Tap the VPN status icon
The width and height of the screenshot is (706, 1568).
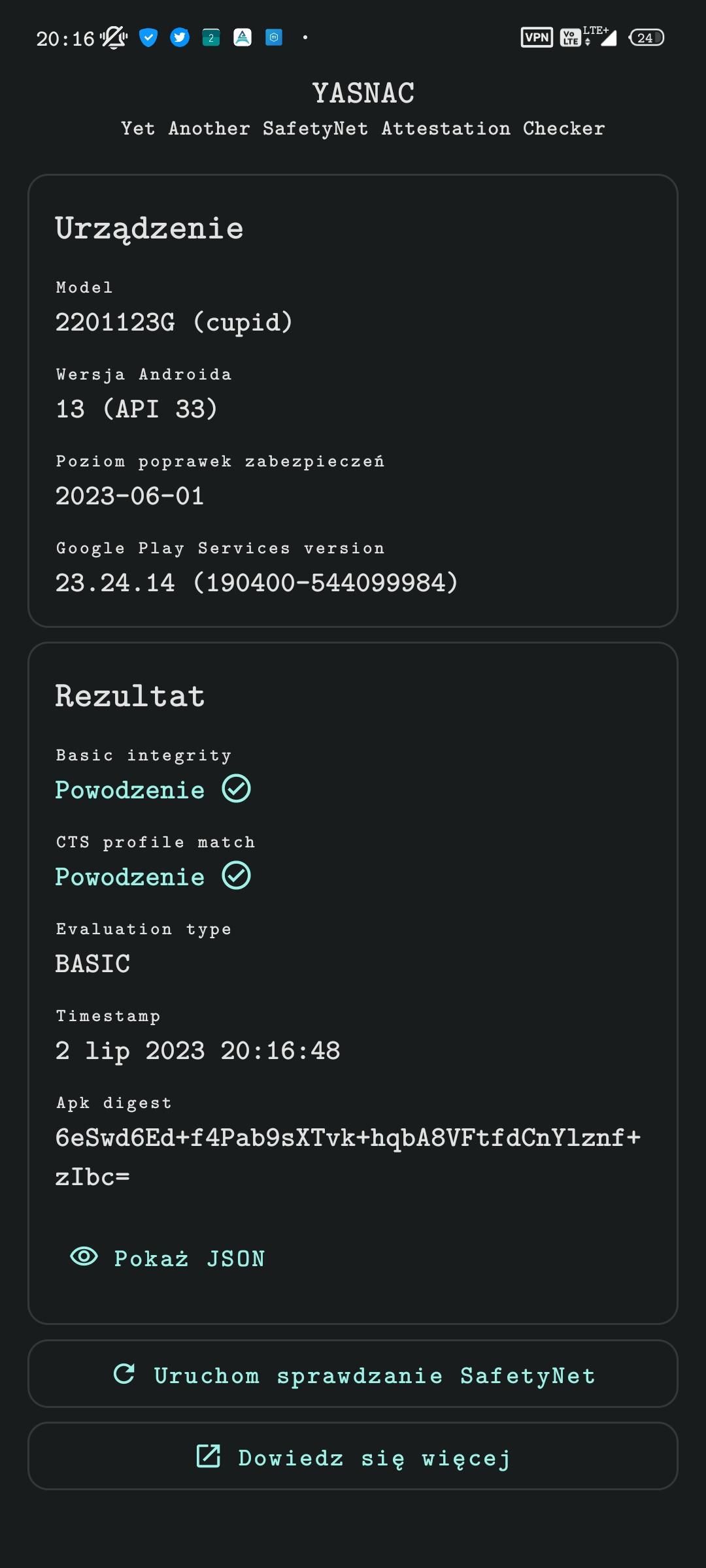pyautogui.click(x=537, y=38)
